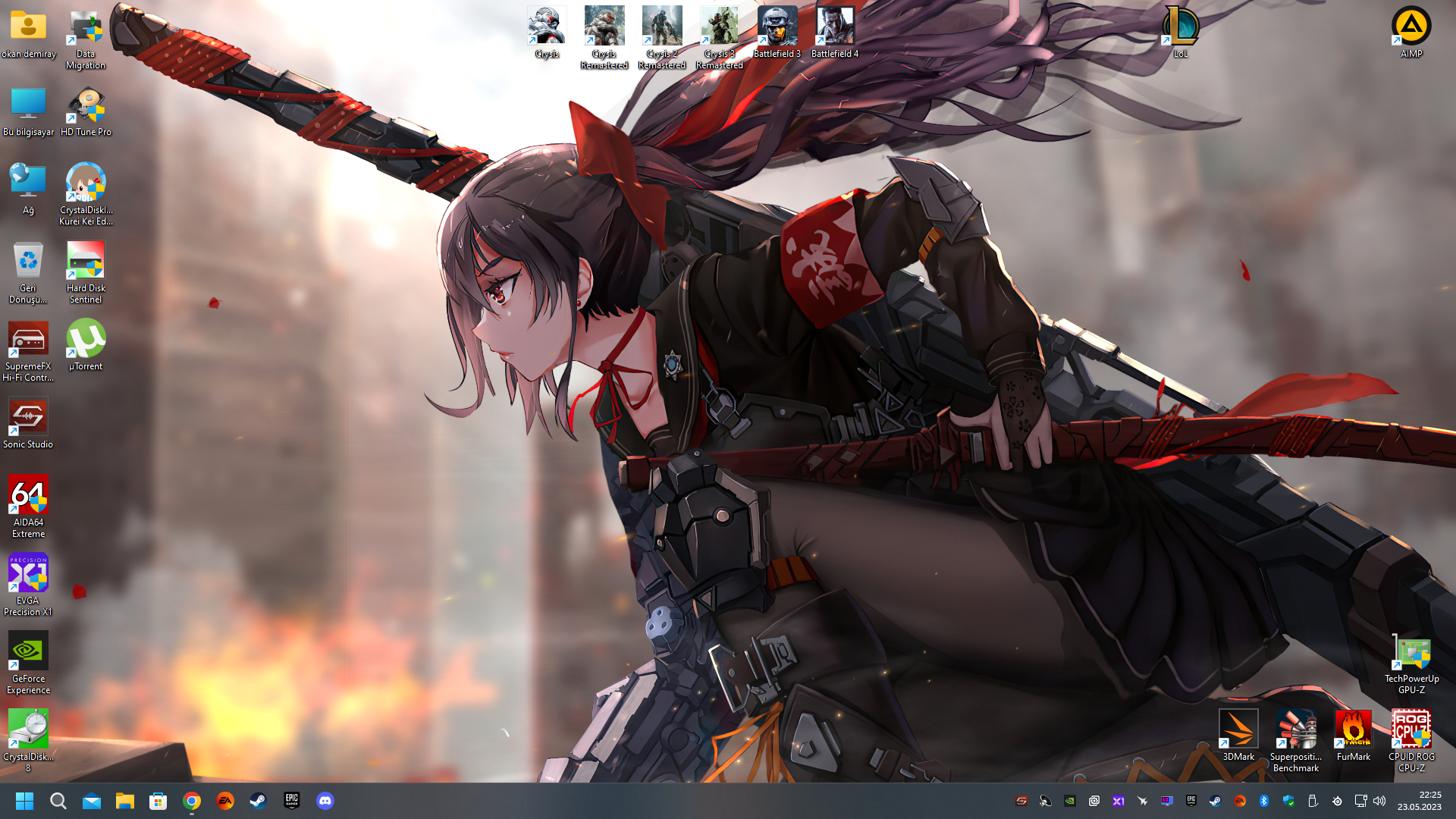Launch Discord from the taskbar
Viewport: 1456px width, 819px height.
[x=325, y=801]
